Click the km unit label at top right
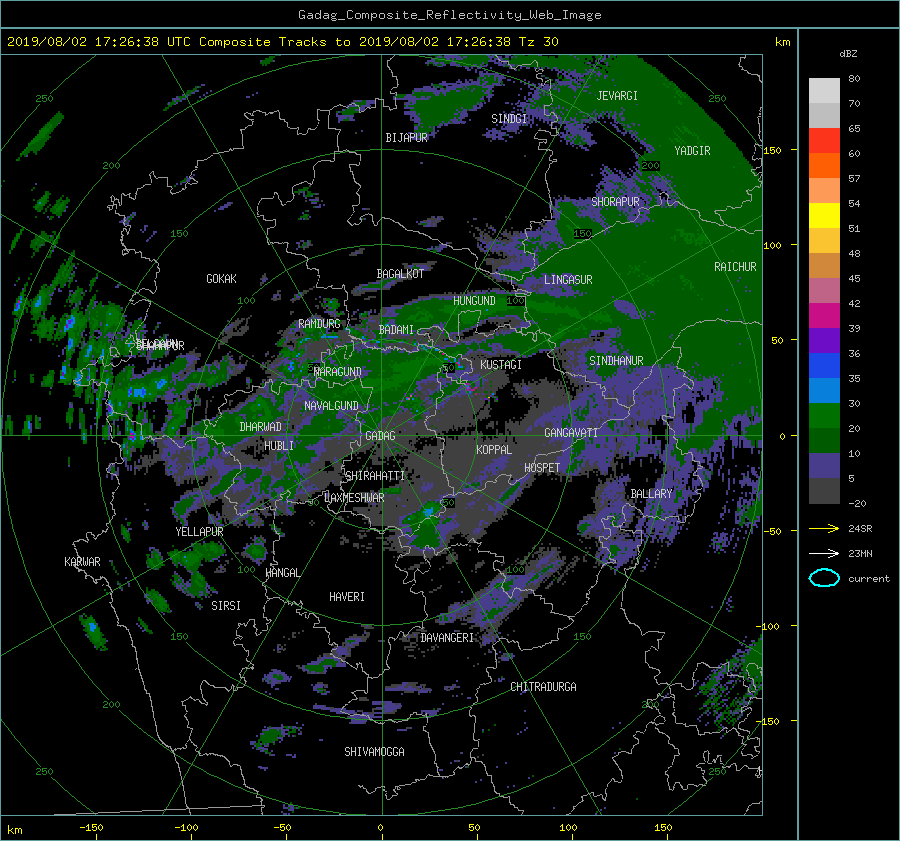 coord(783,42)
